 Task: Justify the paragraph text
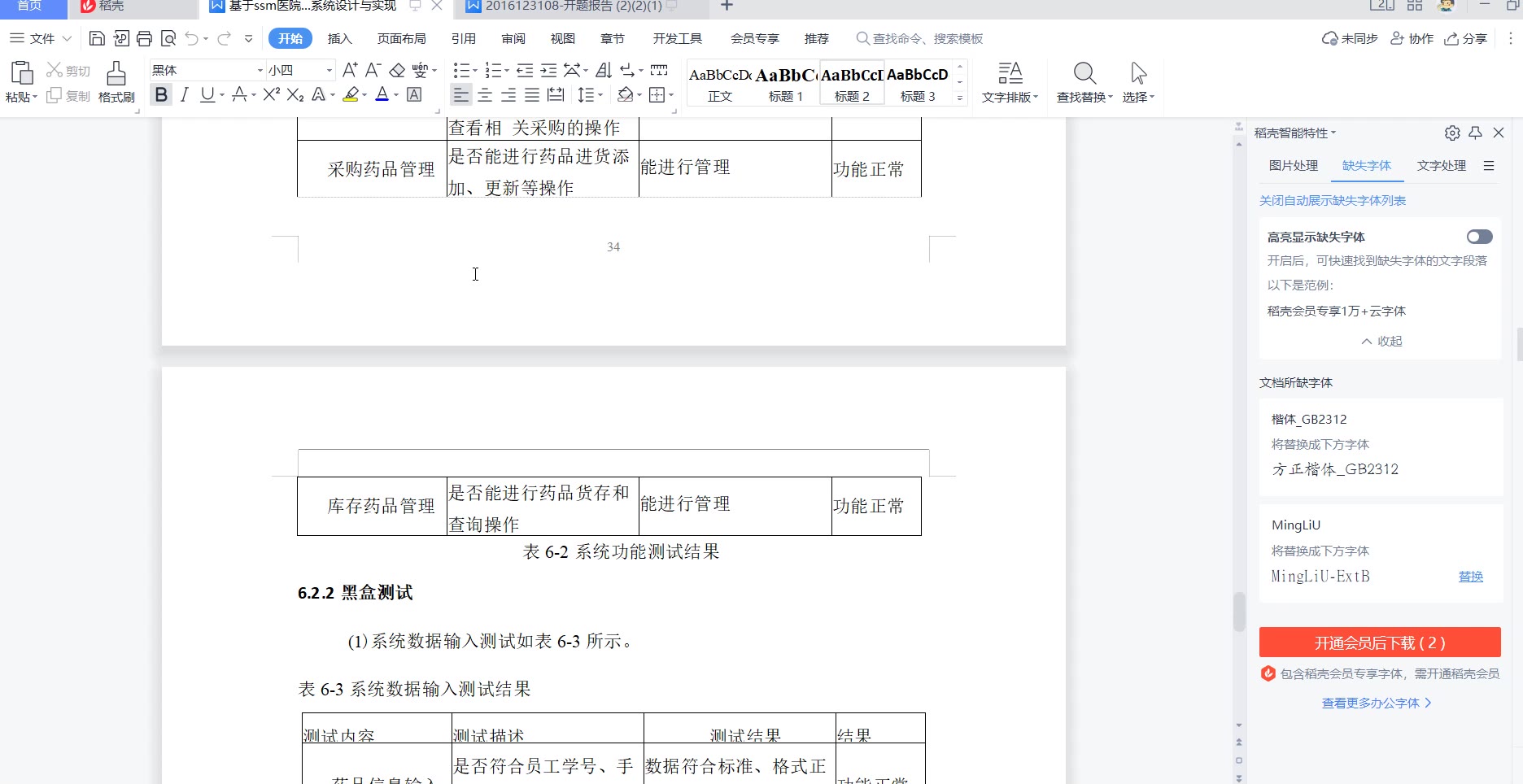(x=532, y=95)
